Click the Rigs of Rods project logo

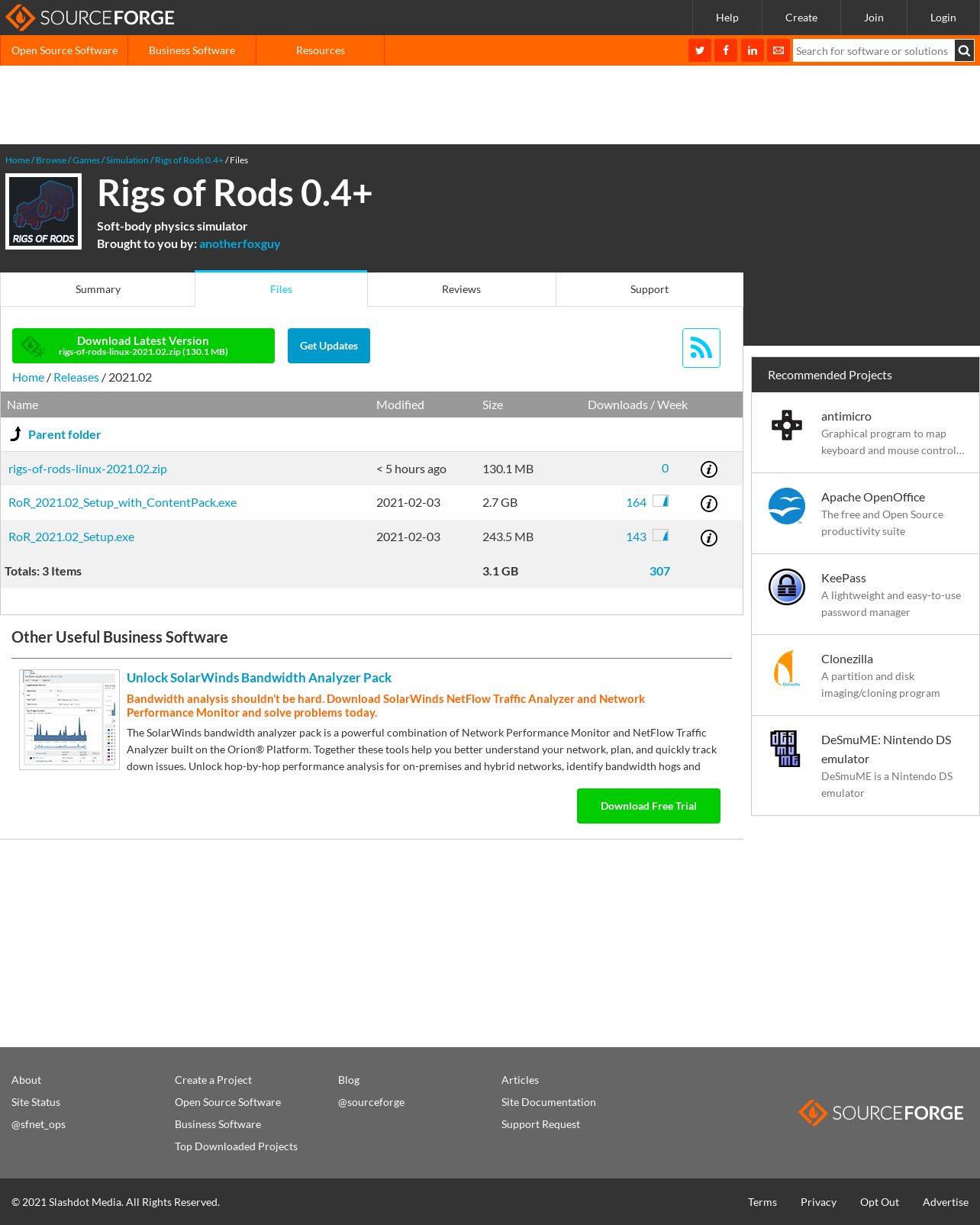point(44,211)
